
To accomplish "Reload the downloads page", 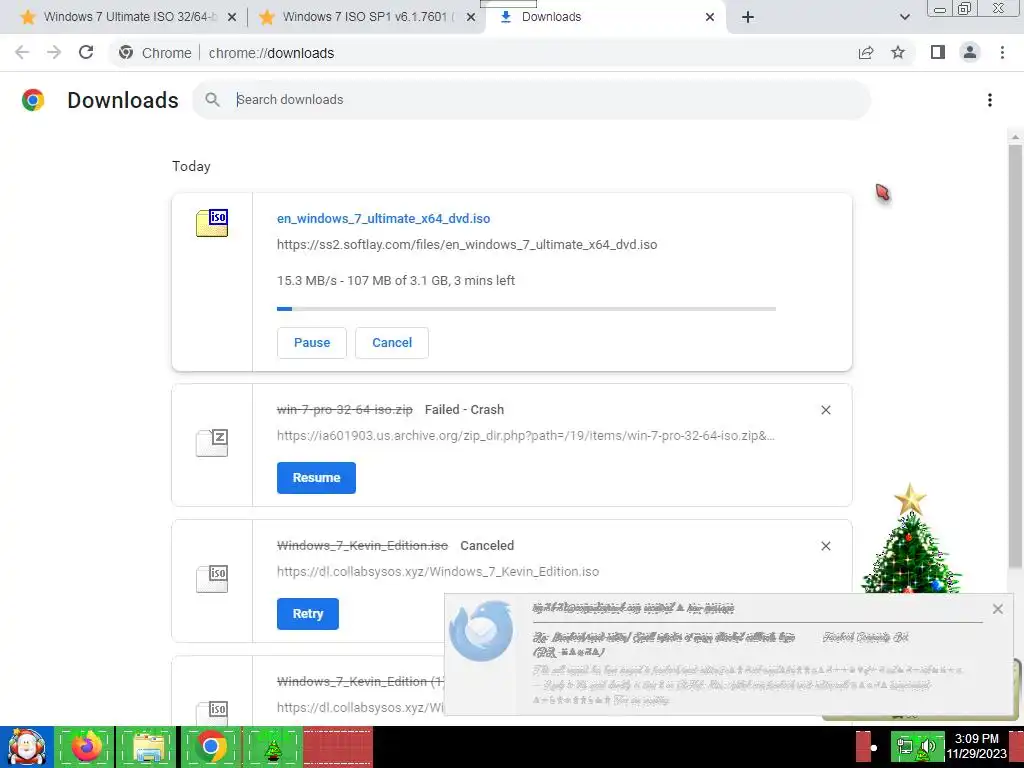I will click(x=86, y=52).
